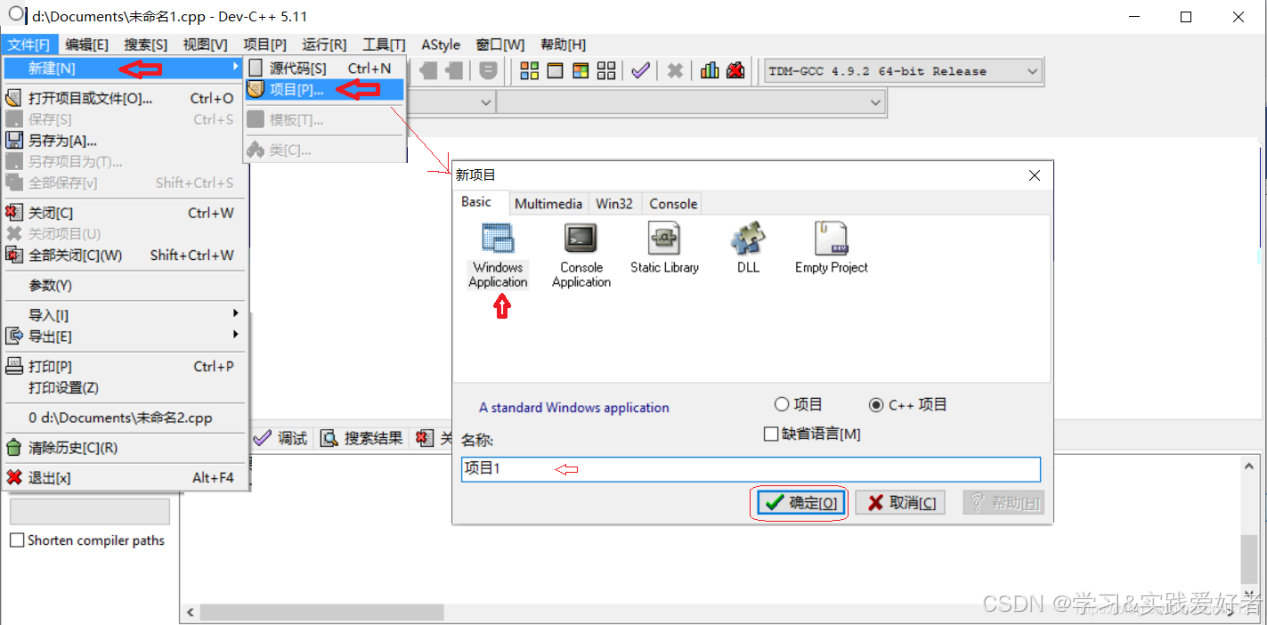
Task: Click the vertical scrollbar up arrow of the bottom panel
Action: click(1250, 465)
